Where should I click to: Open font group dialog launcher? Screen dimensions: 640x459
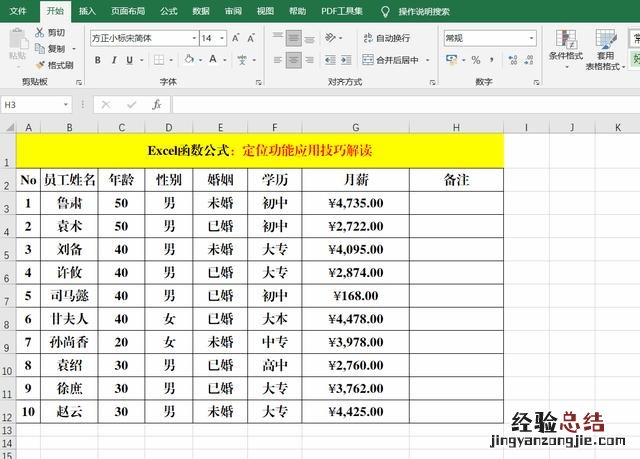click(258, 82)
